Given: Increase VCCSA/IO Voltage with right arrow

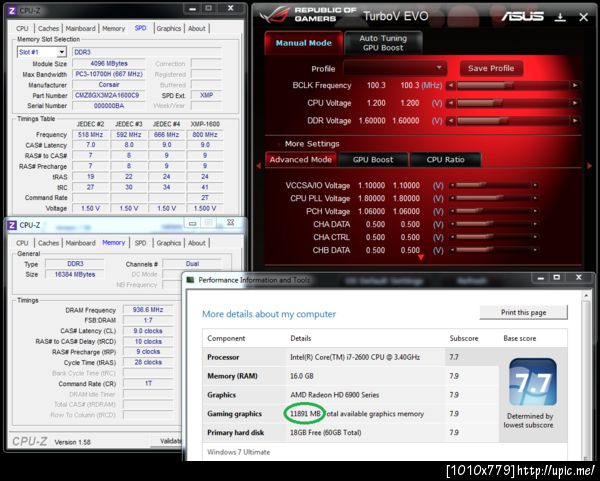Looking at the screenshot, I should (535, 186).
